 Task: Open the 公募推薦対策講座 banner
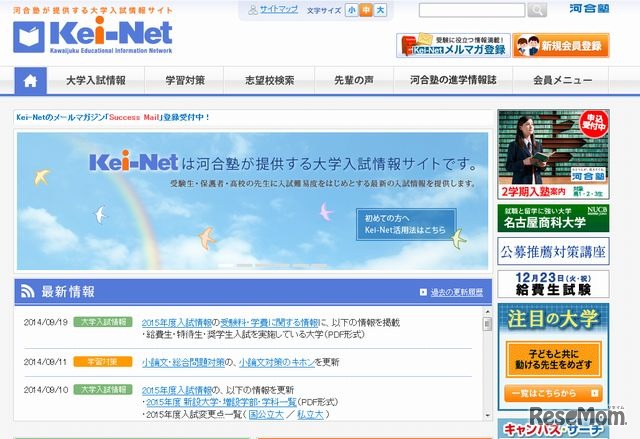point(553,251)
